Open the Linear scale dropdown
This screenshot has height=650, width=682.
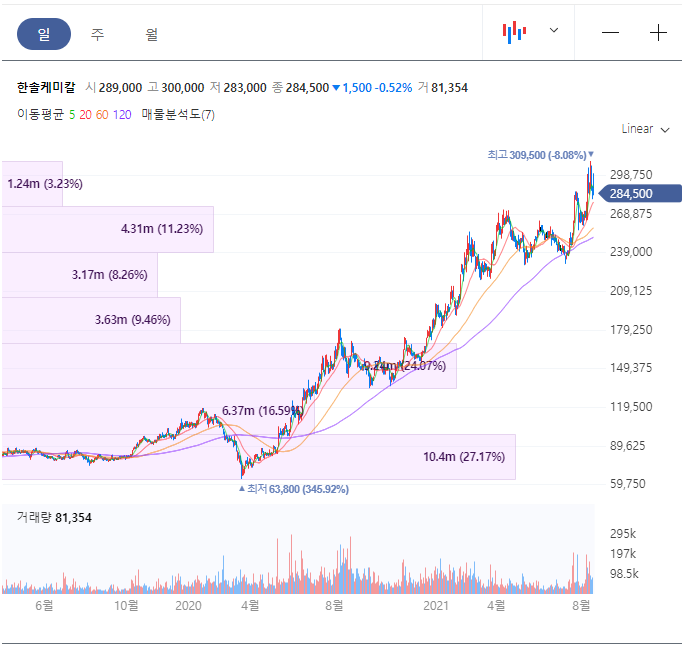pyautogui.click(x=645, y=129)
